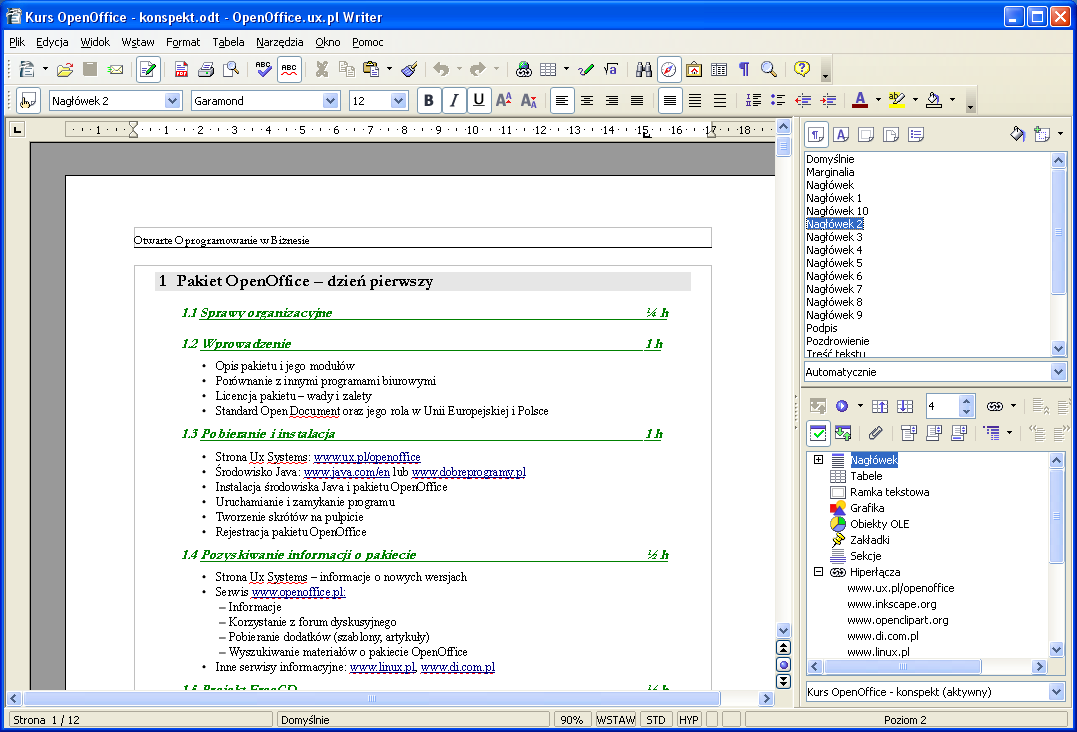The width and height of the screenshot is (1077, 732).
Task: Open the Tabela menu
Action: point(228,42)
